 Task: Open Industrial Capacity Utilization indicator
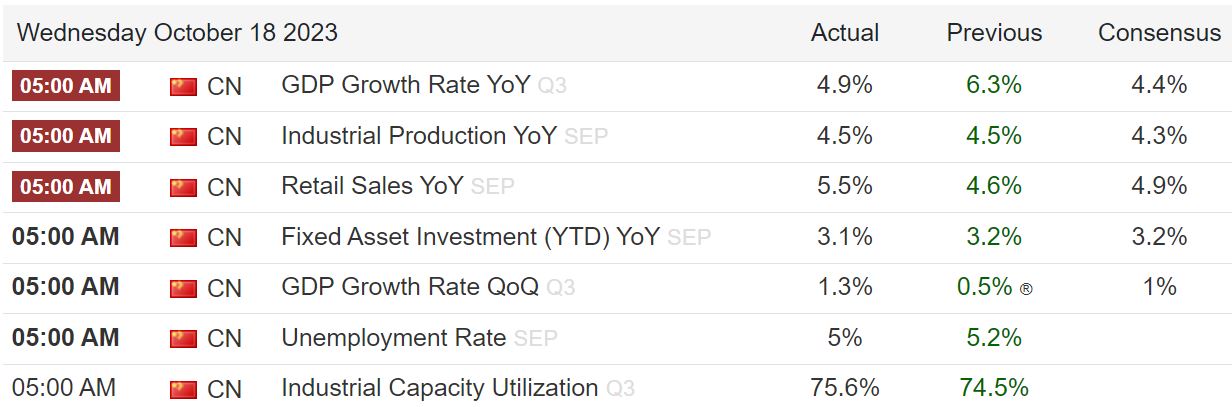pos(440,387)
